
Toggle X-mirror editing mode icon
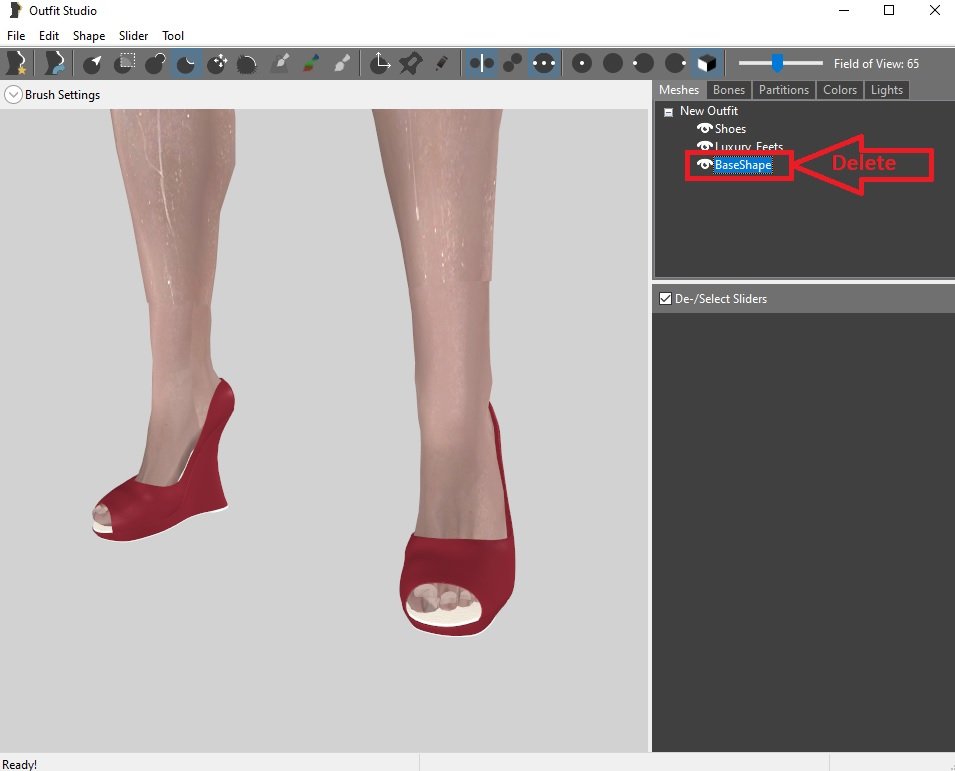point(482,64)
